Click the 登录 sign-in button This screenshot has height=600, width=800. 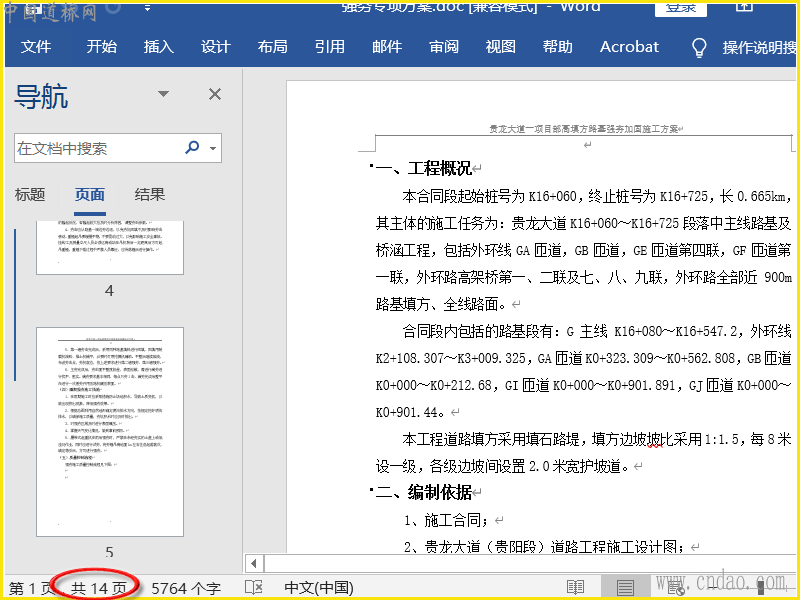(687, 7)
